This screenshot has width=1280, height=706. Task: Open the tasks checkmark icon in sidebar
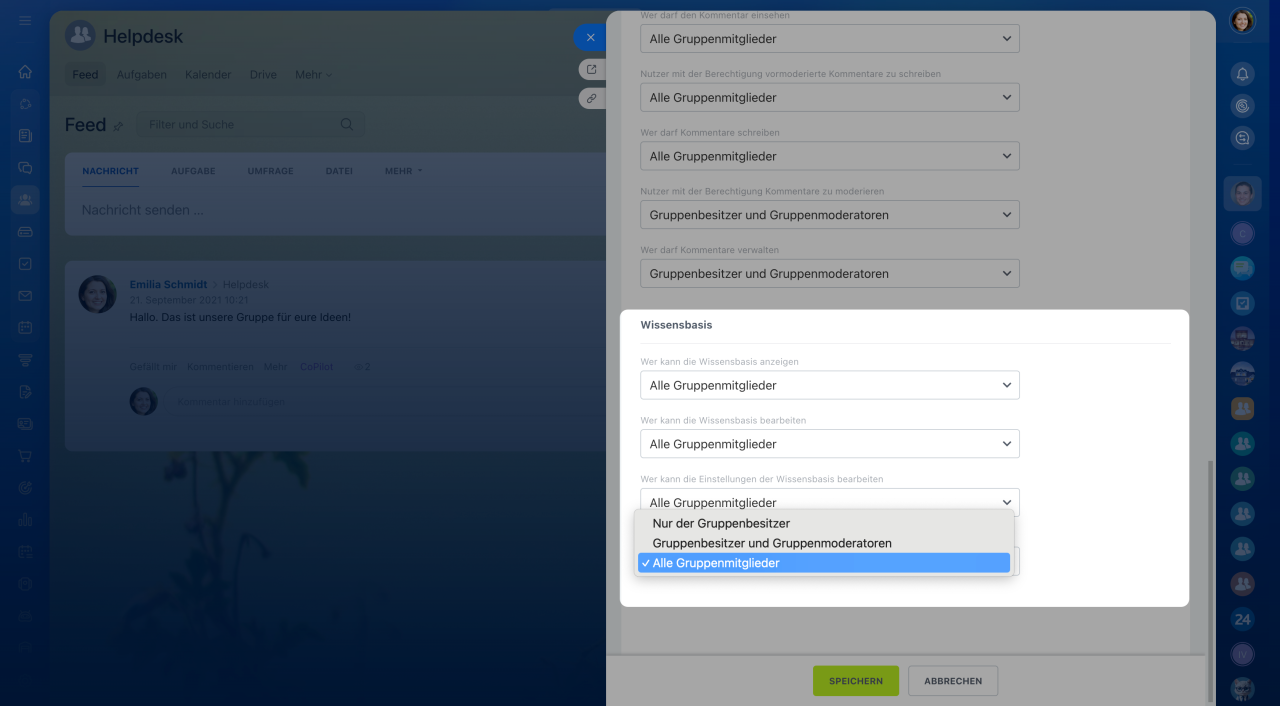coord(25,264)
